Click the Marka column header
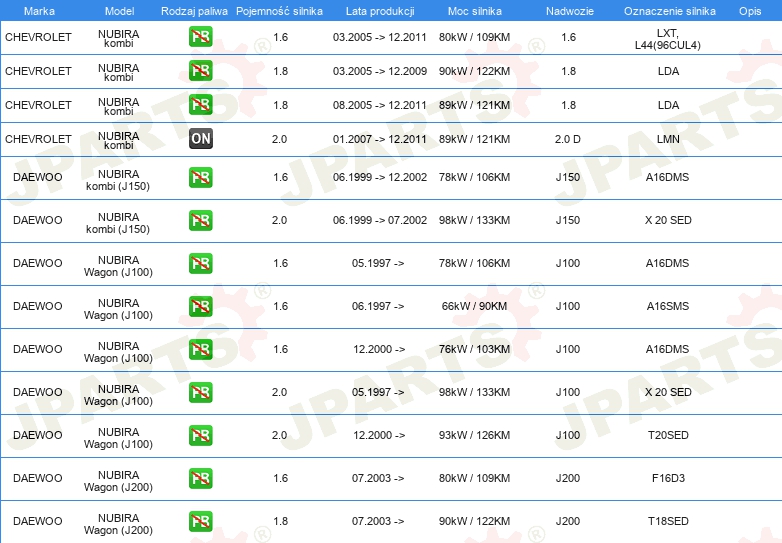Screen dimensions: 782x543 coord(39,11)
